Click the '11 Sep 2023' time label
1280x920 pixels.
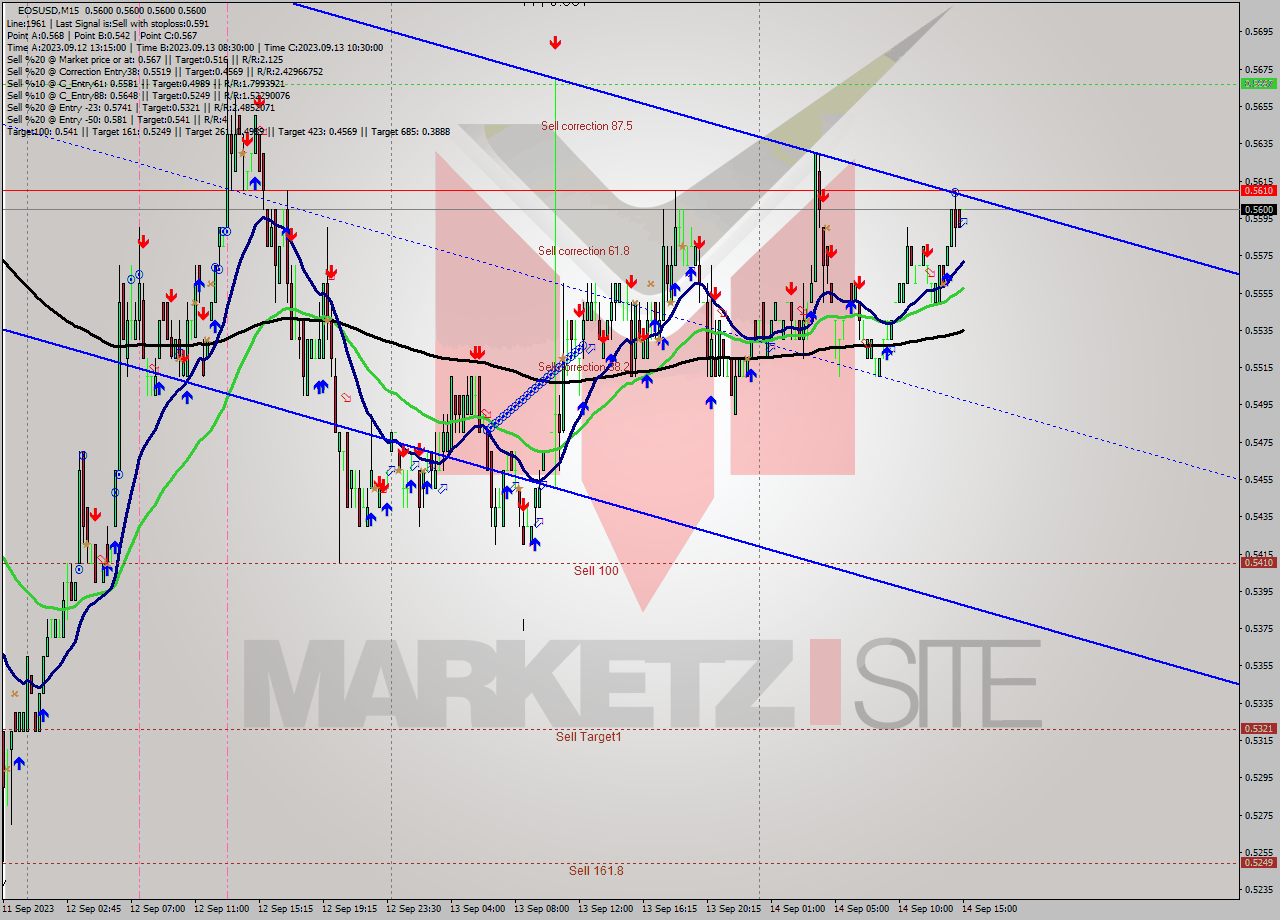coord(29,909)
